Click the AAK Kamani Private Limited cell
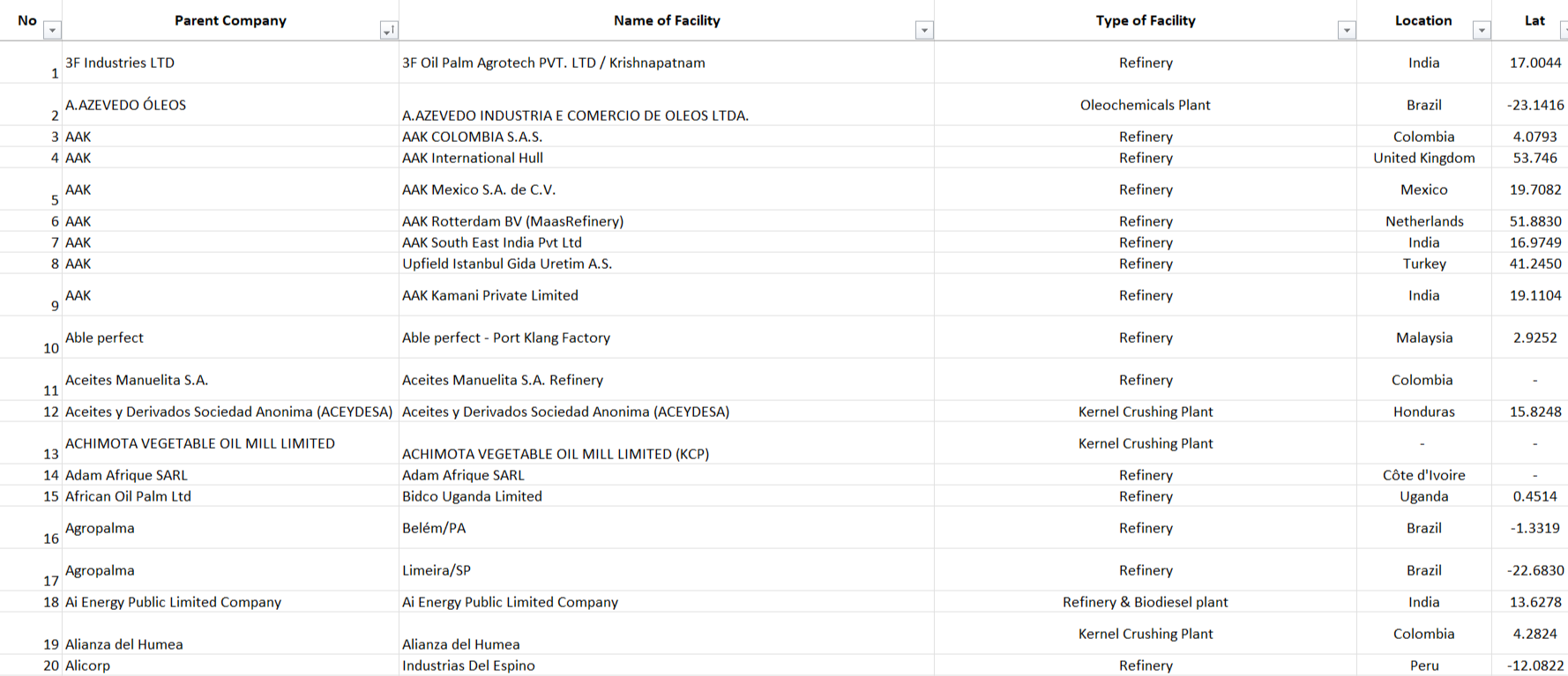The height and width of the screenshot is (676, 1568). (667, 295)
